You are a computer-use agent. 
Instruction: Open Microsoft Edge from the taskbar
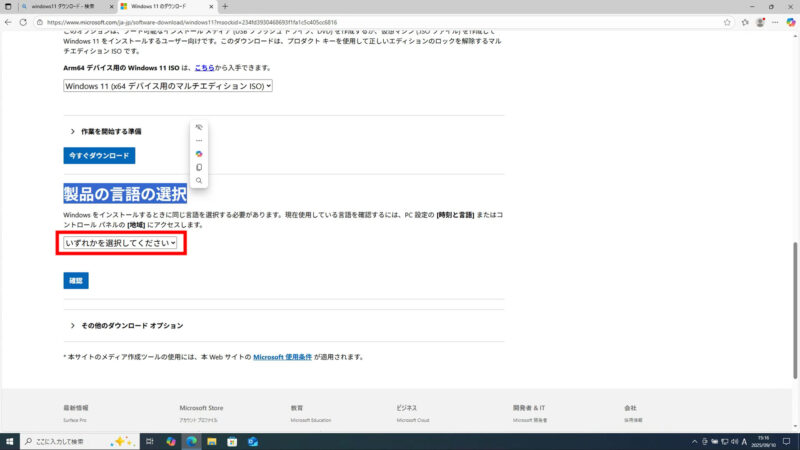192,441
